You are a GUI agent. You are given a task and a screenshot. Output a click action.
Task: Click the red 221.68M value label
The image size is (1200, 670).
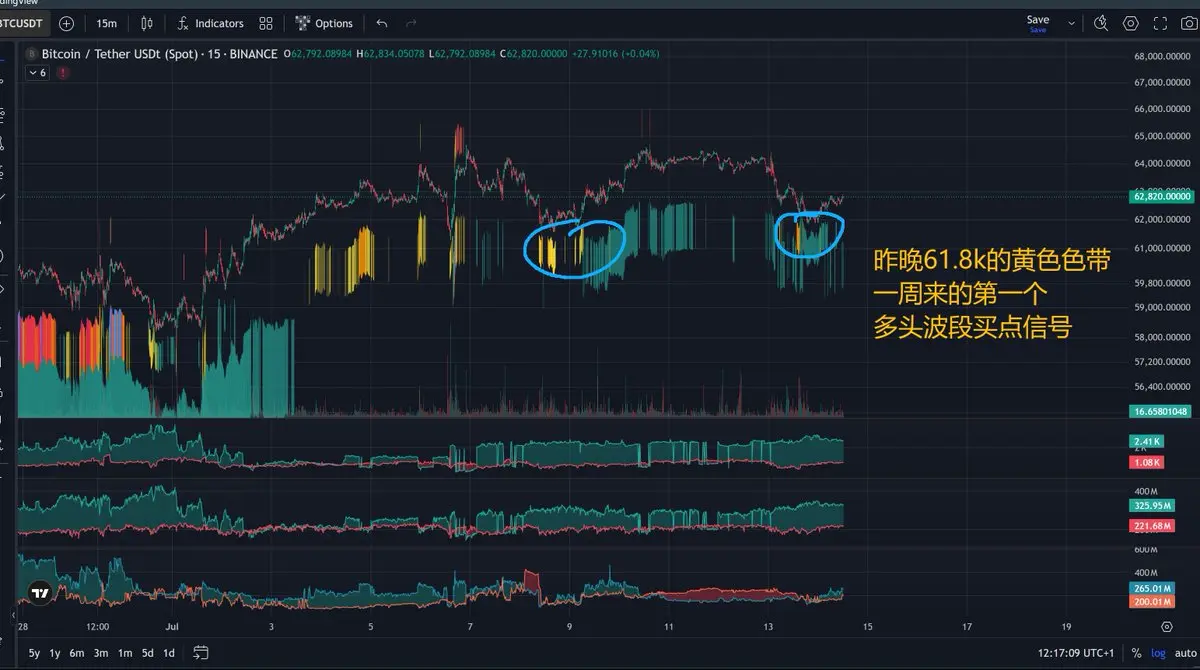point(1152,526)
